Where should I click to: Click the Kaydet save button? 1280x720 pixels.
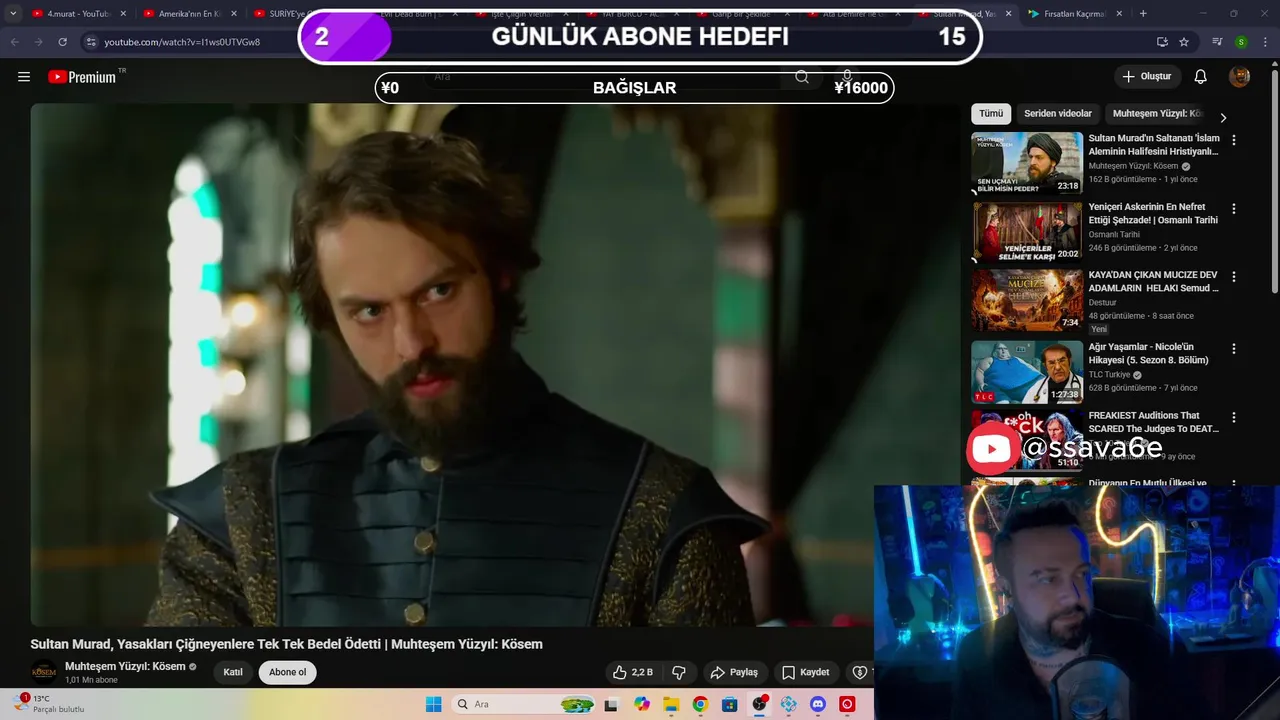(x=806, y=672)
